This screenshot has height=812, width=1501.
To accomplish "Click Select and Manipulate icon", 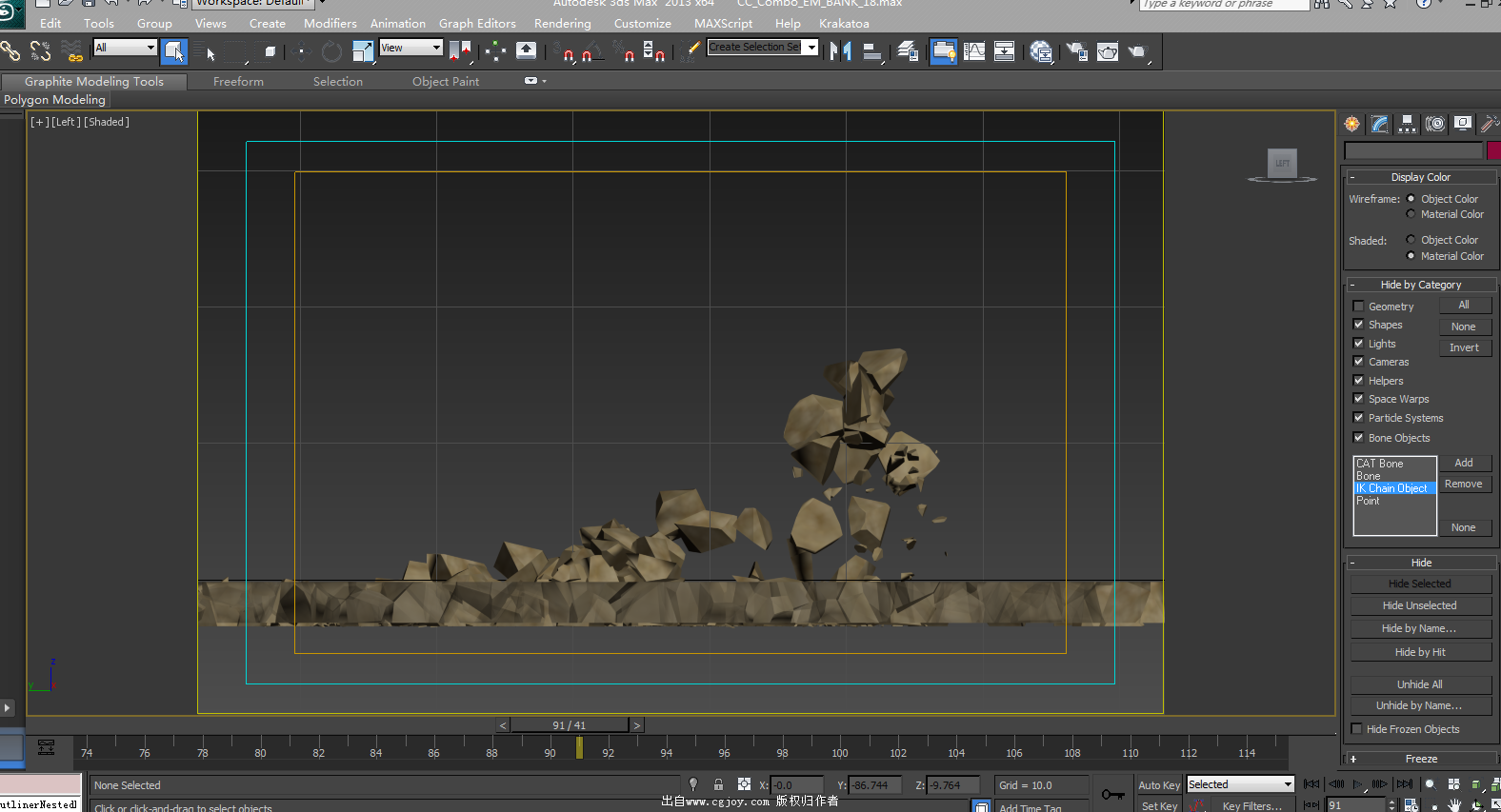I will click(x=495, y=51).
